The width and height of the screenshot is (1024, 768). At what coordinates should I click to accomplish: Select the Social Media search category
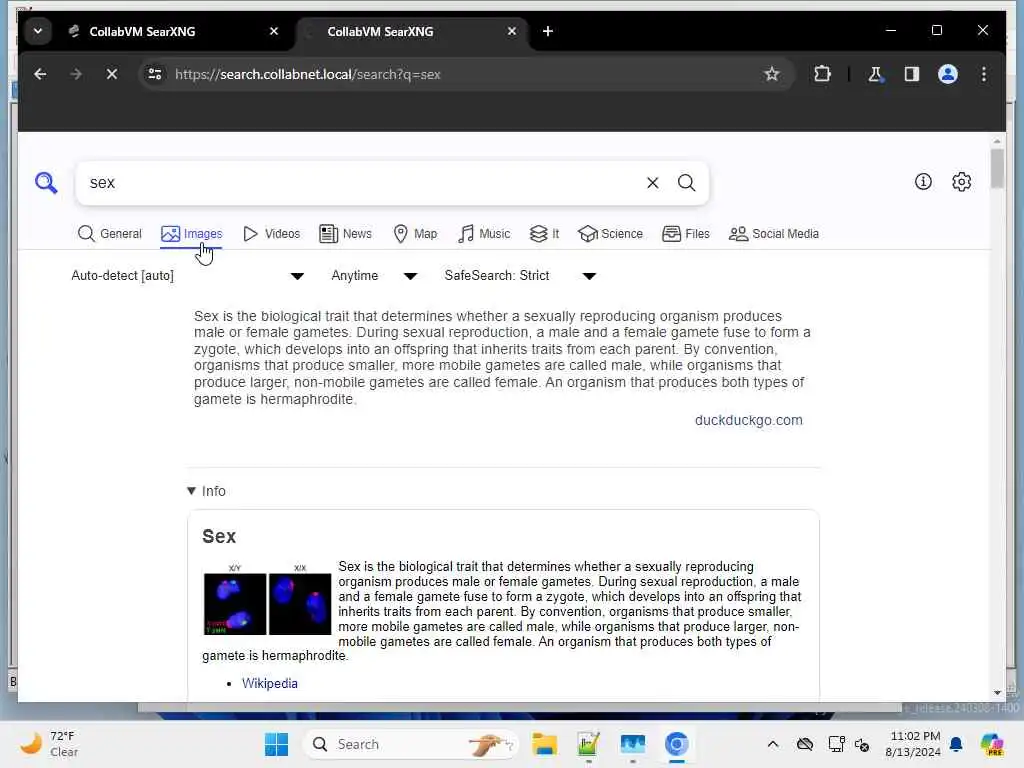click(x=773, y=234)
